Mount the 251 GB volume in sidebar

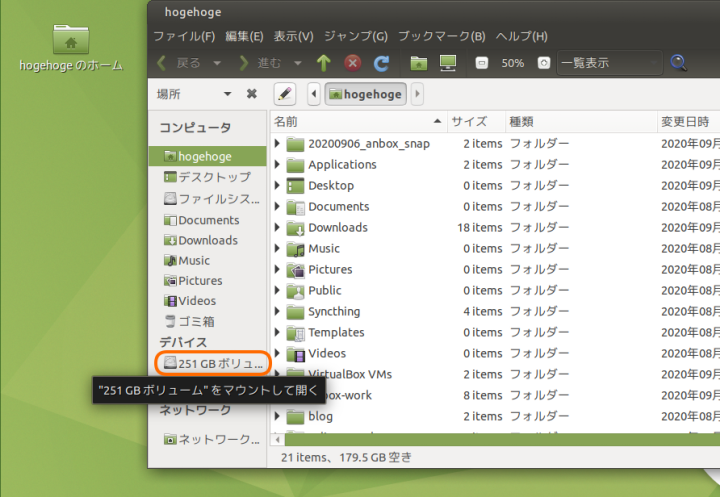(x=212, y=362)
